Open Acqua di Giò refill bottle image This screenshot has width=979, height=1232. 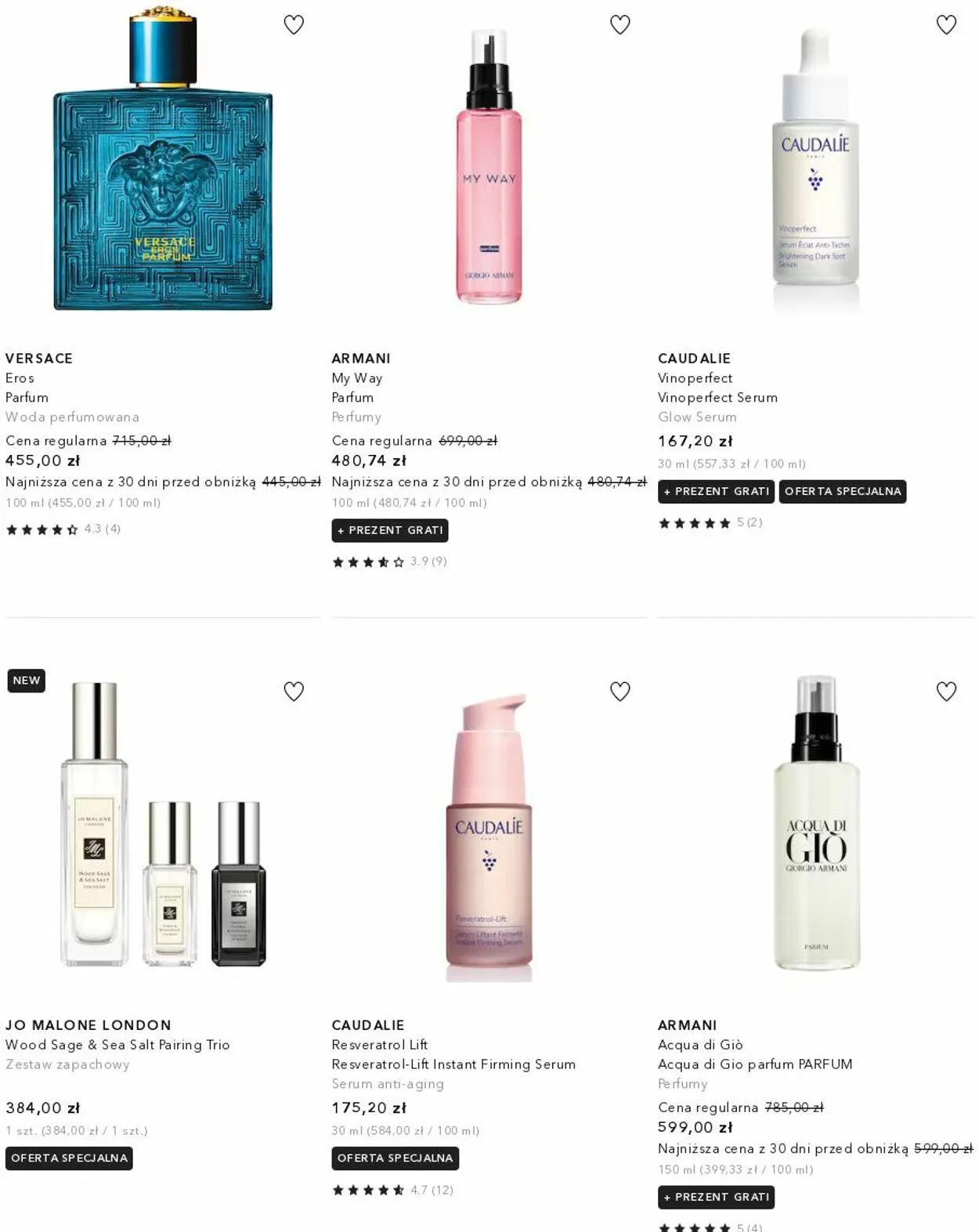816,823
